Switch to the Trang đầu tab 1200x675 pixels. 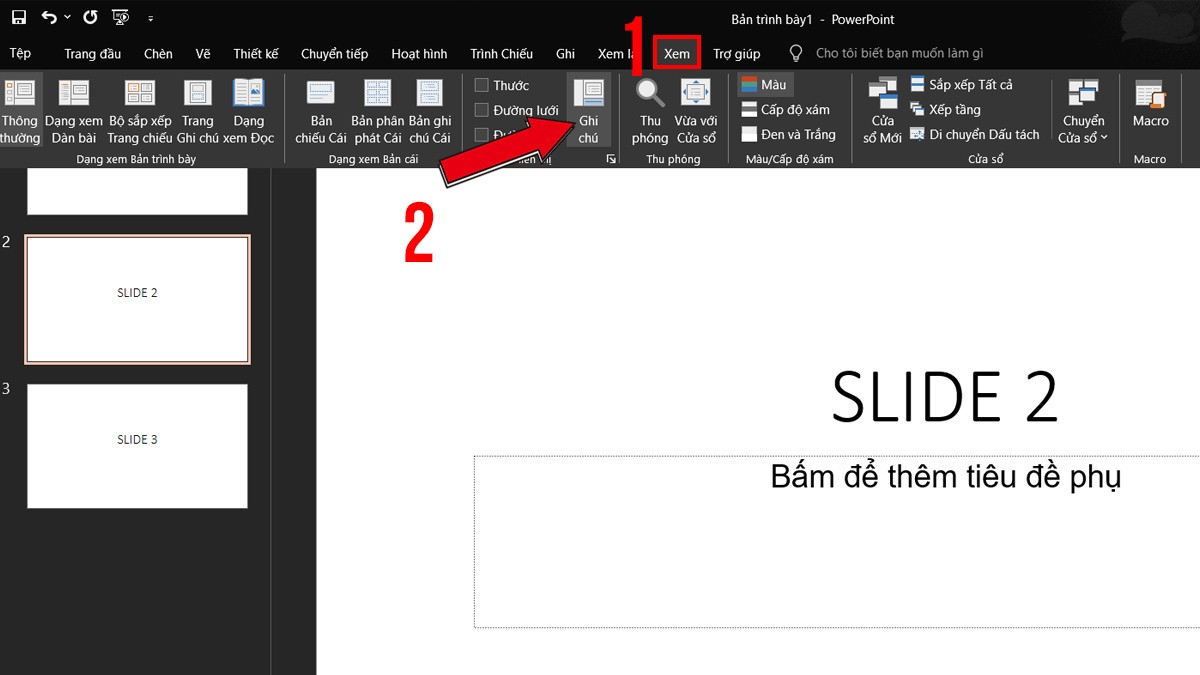coord(93,54)
